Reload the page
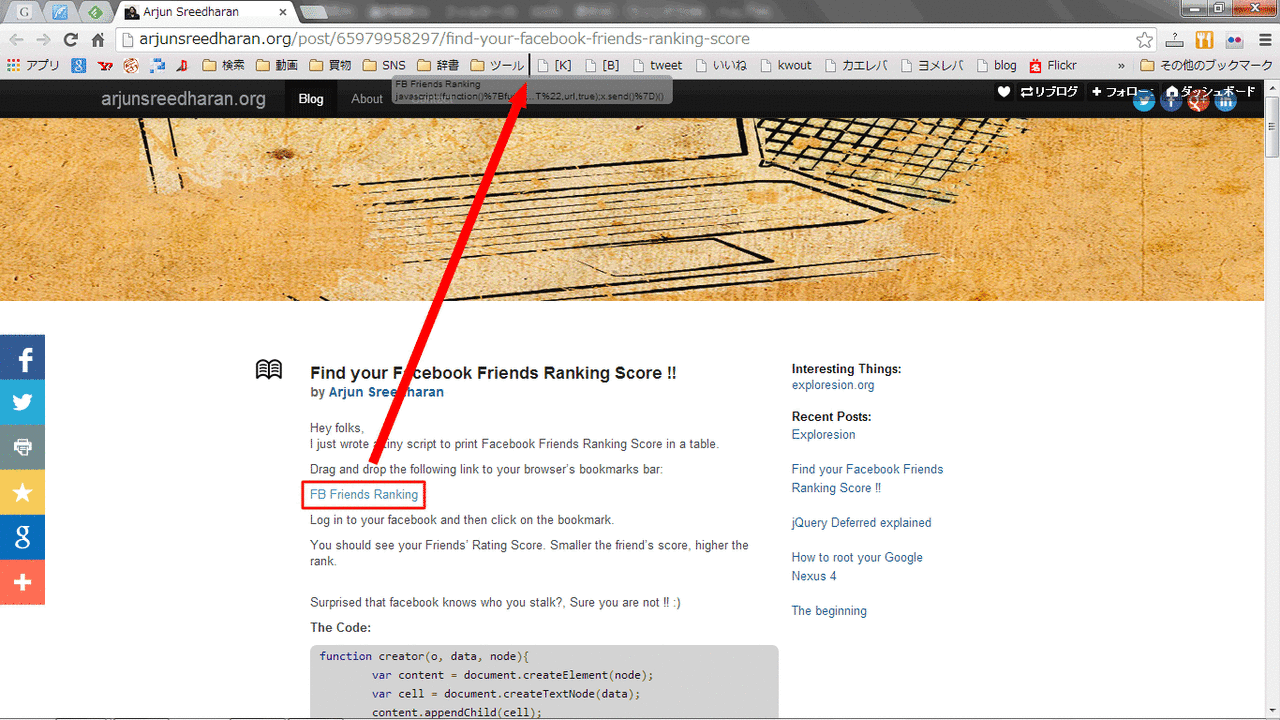1280x720 pixels. pyautogui.click(x=70, y=40)
